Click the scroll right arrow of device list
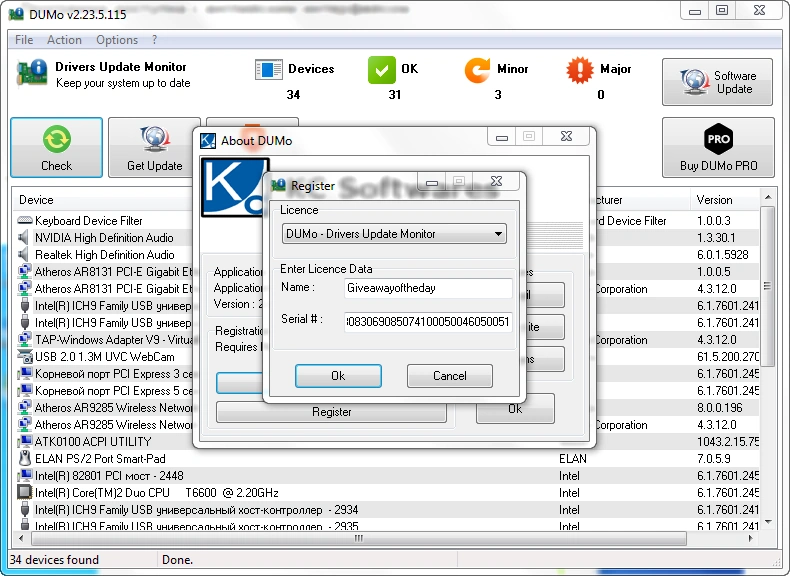This screenshot has width=790, height=576. point(751,538)
